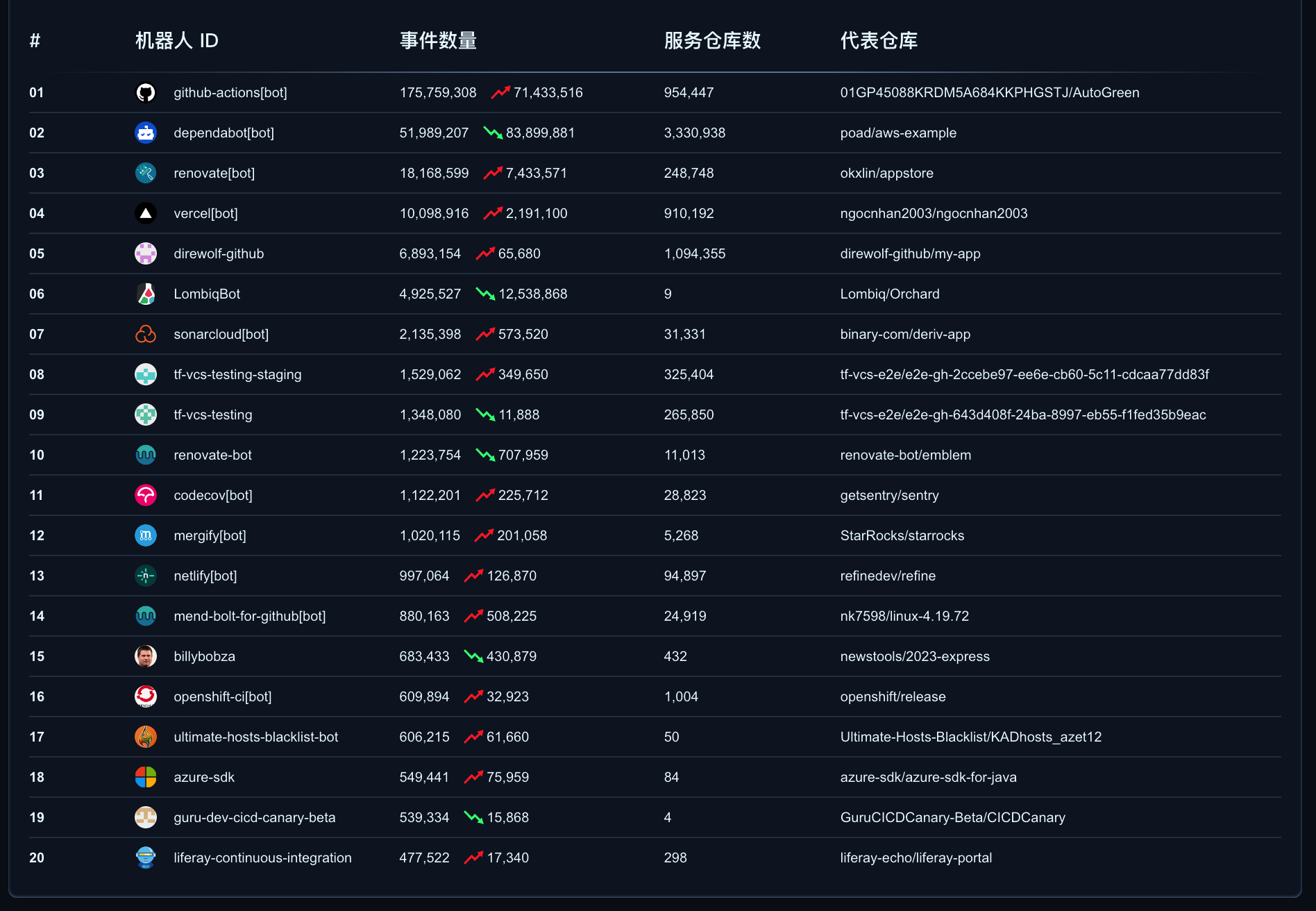The height and width of the screenshot is (911, 1316).
Task: Click the 机器人 ID column header
Action: pyautogui.click(x=177, y=40)
